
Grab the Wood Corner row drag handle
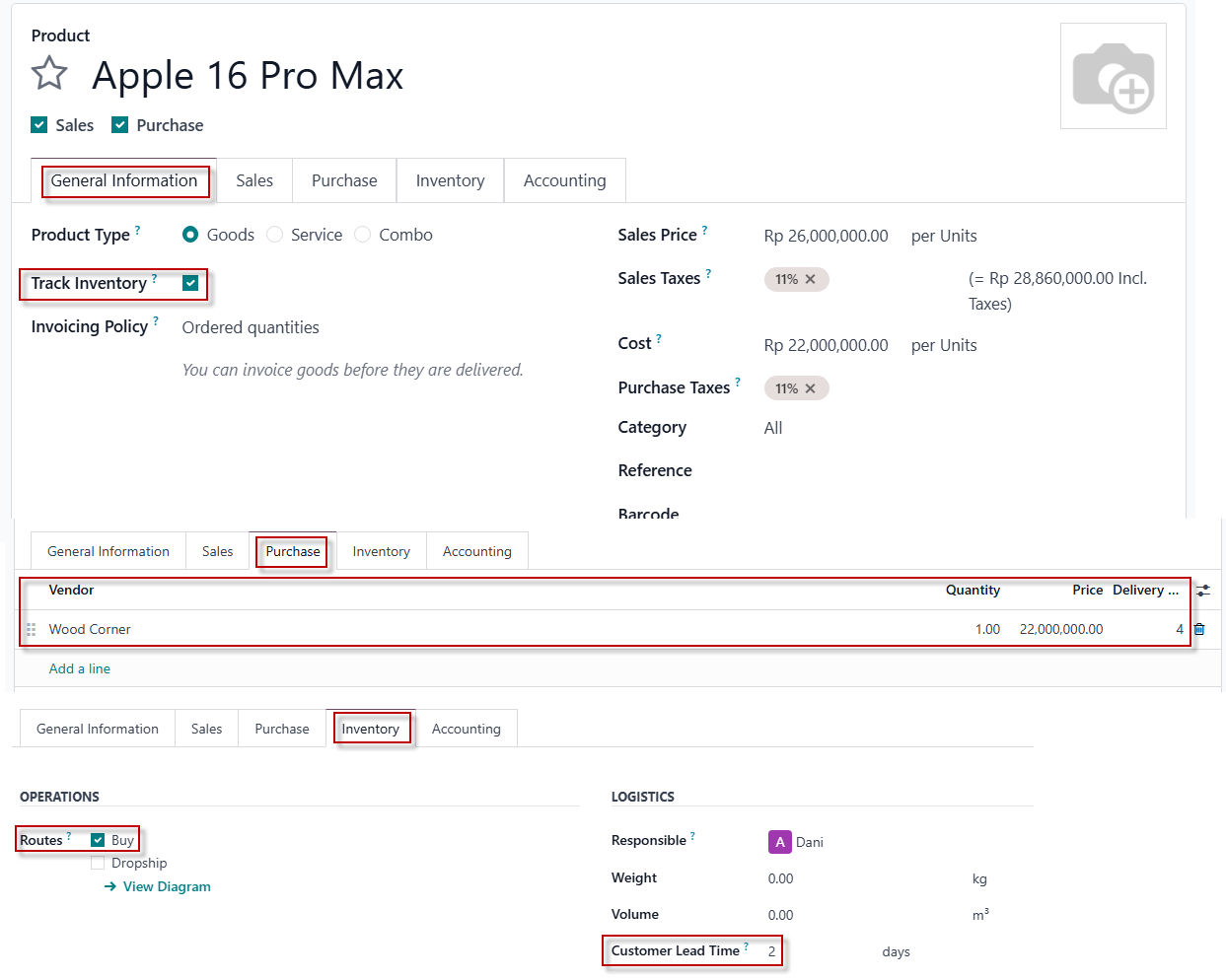32,629
